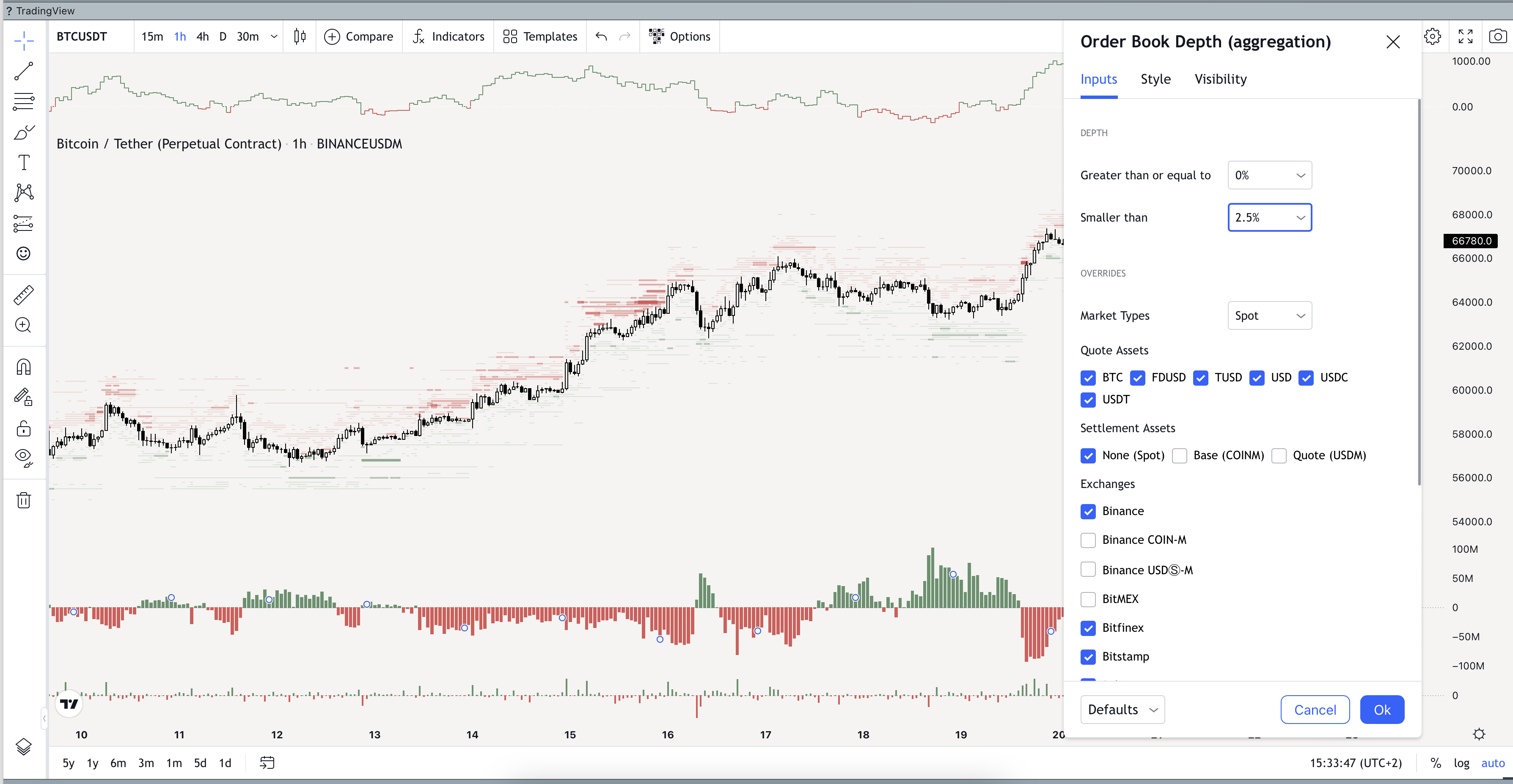Toggle the magnet snapping mode
This screenshot has height=784, width=1513.
coord(24,367)
